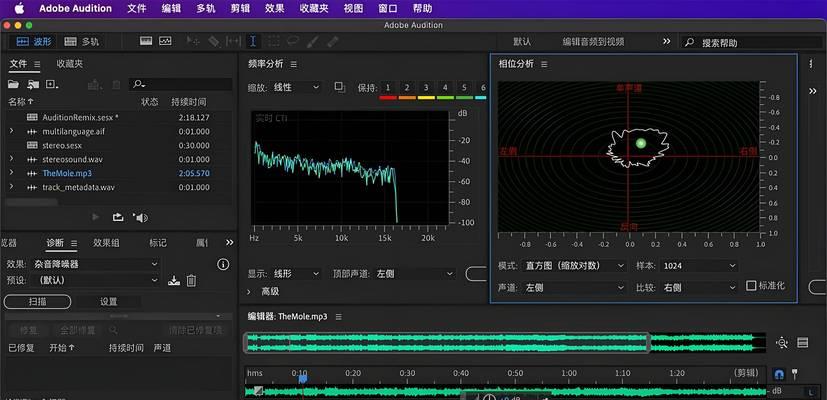The height and width of the screenshot is (400, 827).
Task: Open the 模式 直方图 dropdown
Action: pyautogui.click(x=575, y=265)
